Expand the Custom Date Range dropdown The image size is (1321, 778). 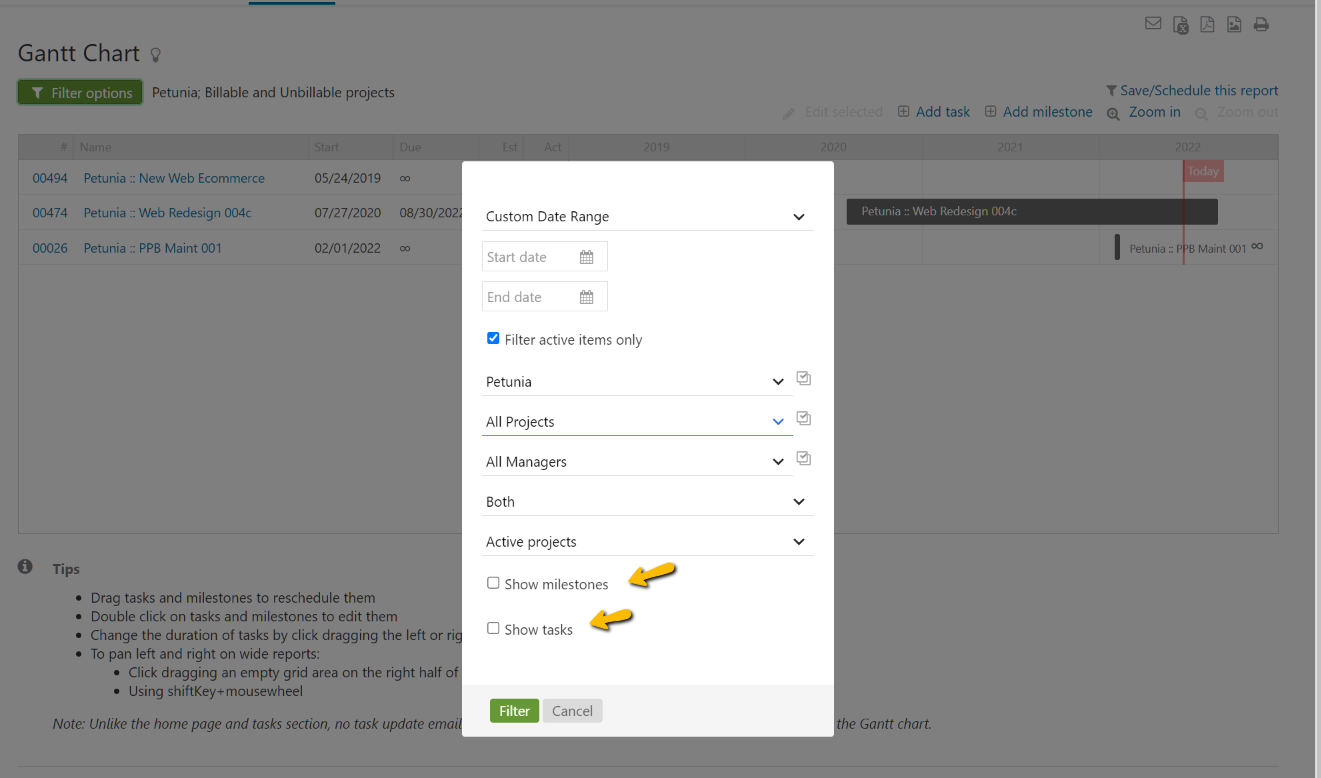(647, 217)
